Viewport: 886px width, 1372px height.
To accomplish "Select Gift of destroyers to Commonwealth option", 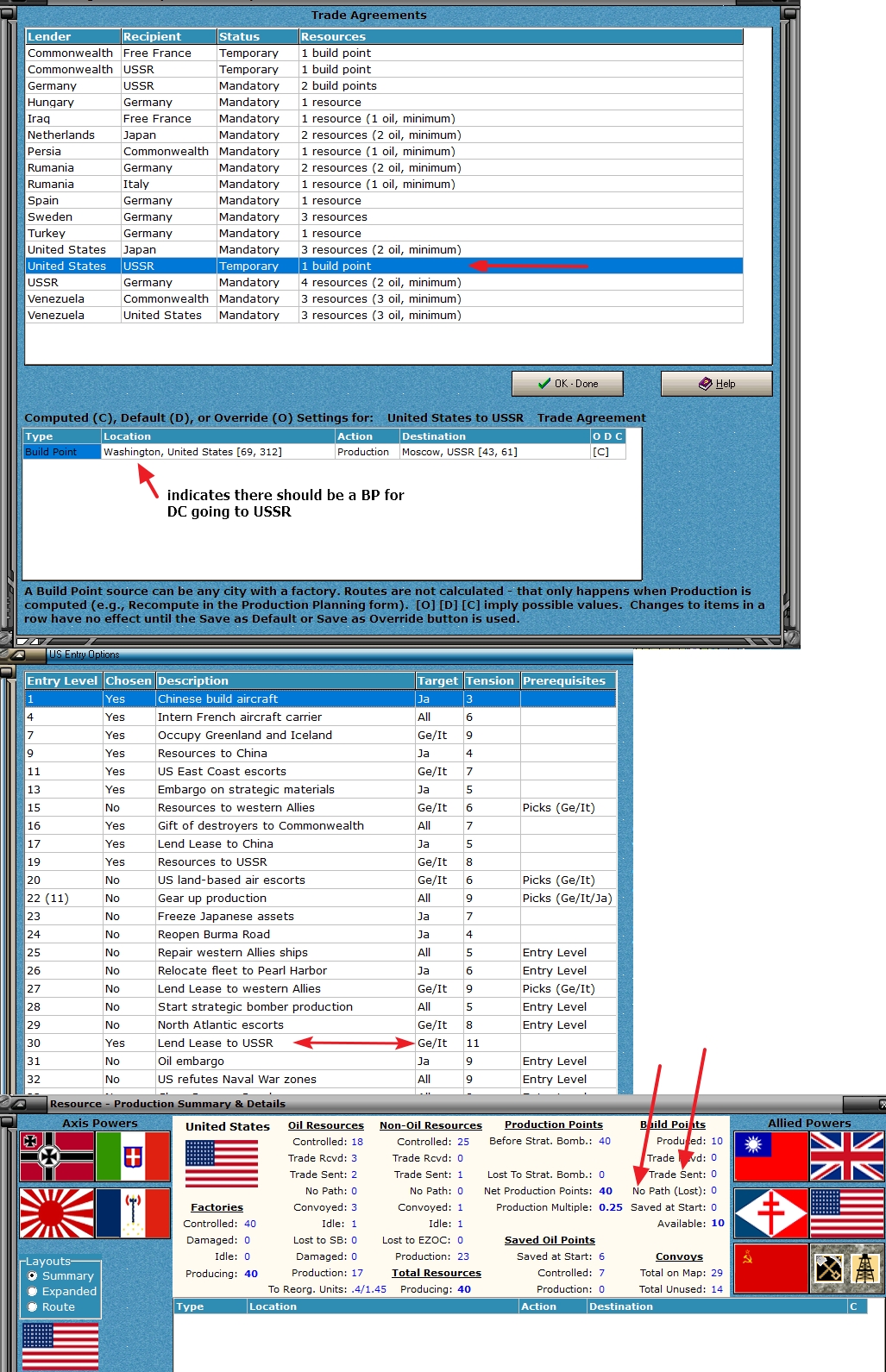I will click(321, 825).
